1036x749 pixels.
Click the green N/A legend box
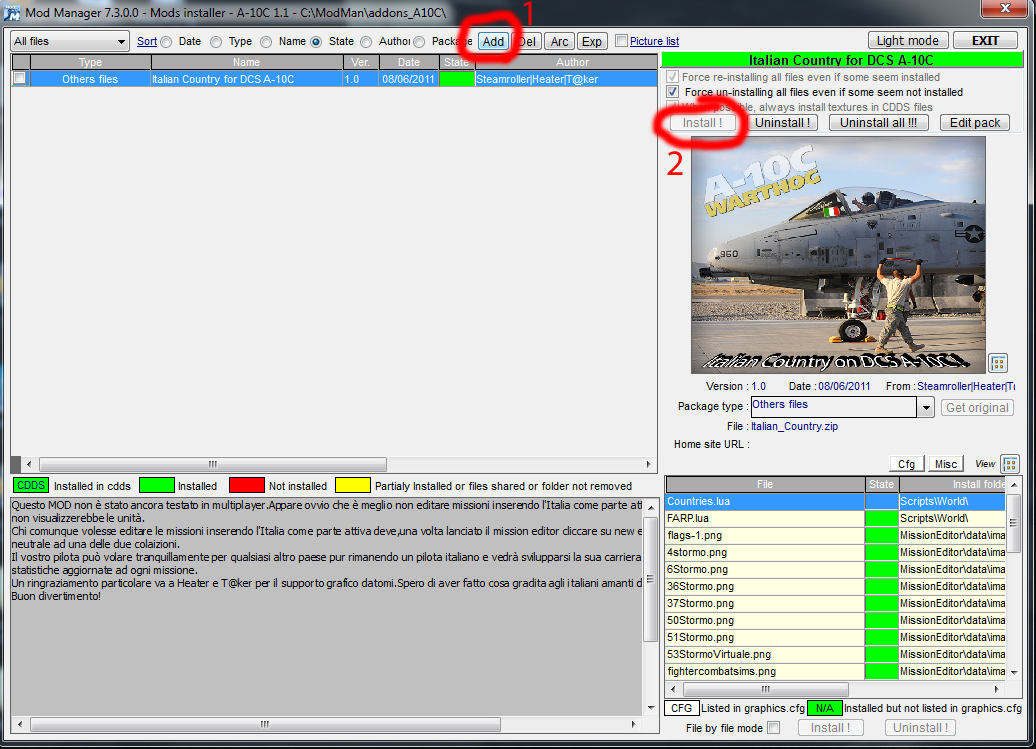click(824, 708)
